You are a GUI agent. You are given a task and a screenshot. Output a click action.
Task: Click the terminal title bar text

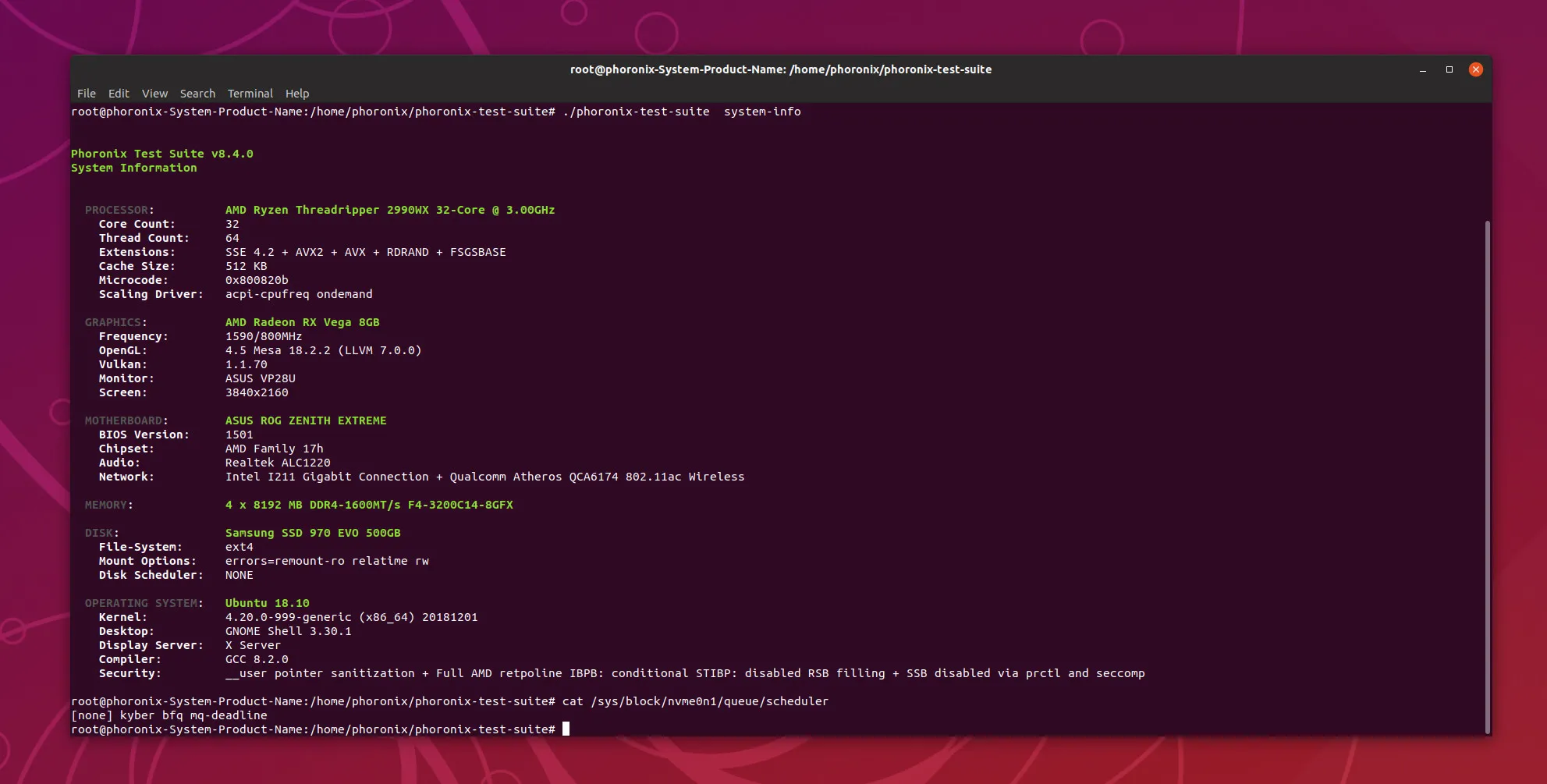coord(780,69)
